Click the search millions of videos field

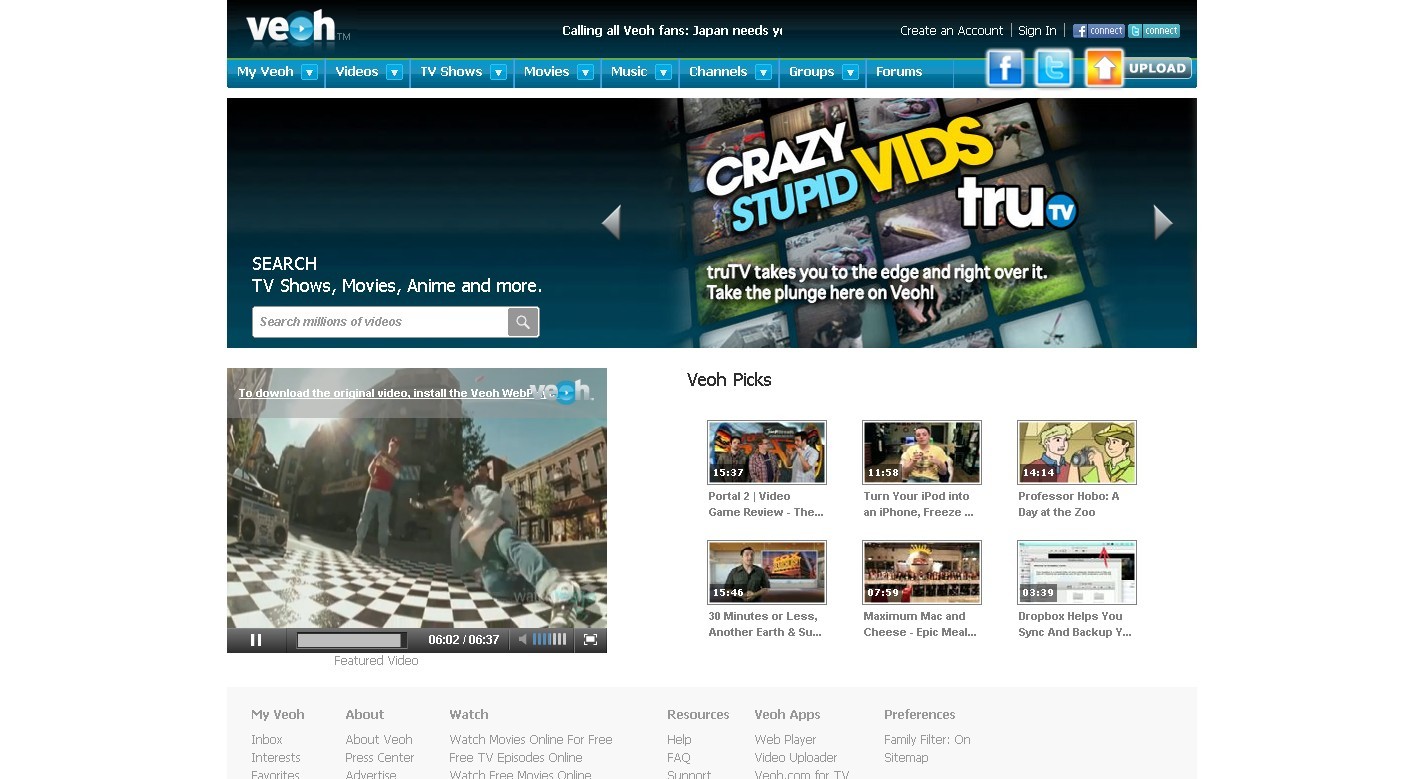pos(380,322)
